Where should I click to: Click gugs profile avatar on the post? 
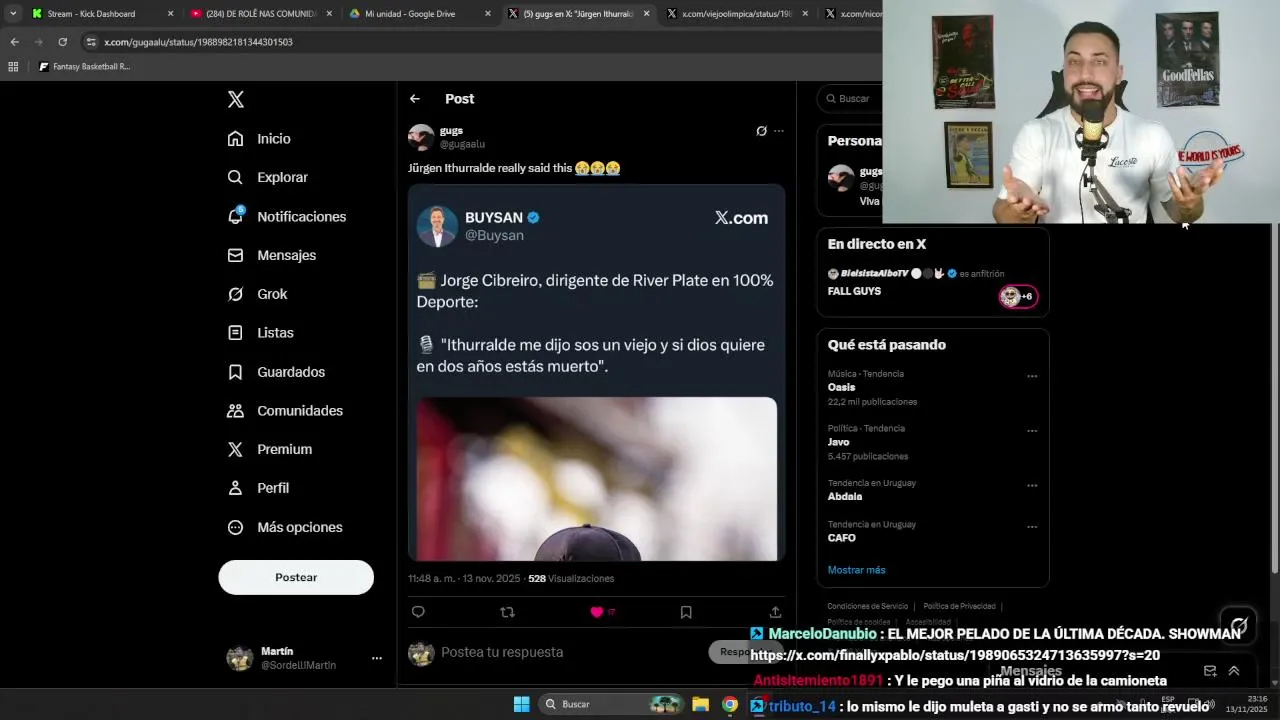tap(421, 137)
